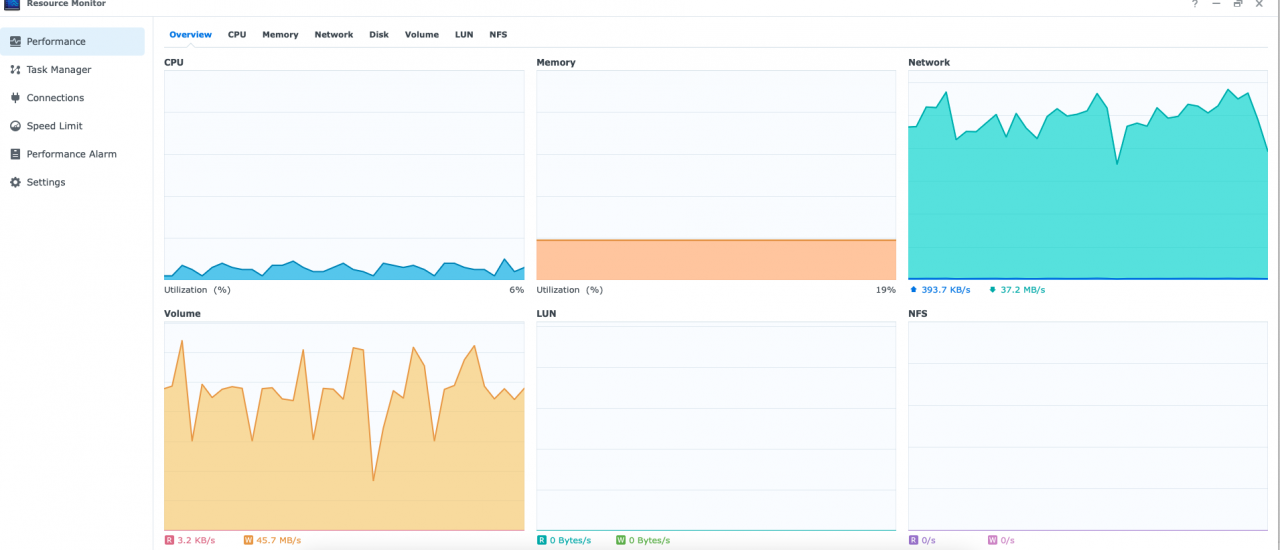
Task: Select the Network tab
Action: pos(334,35)
